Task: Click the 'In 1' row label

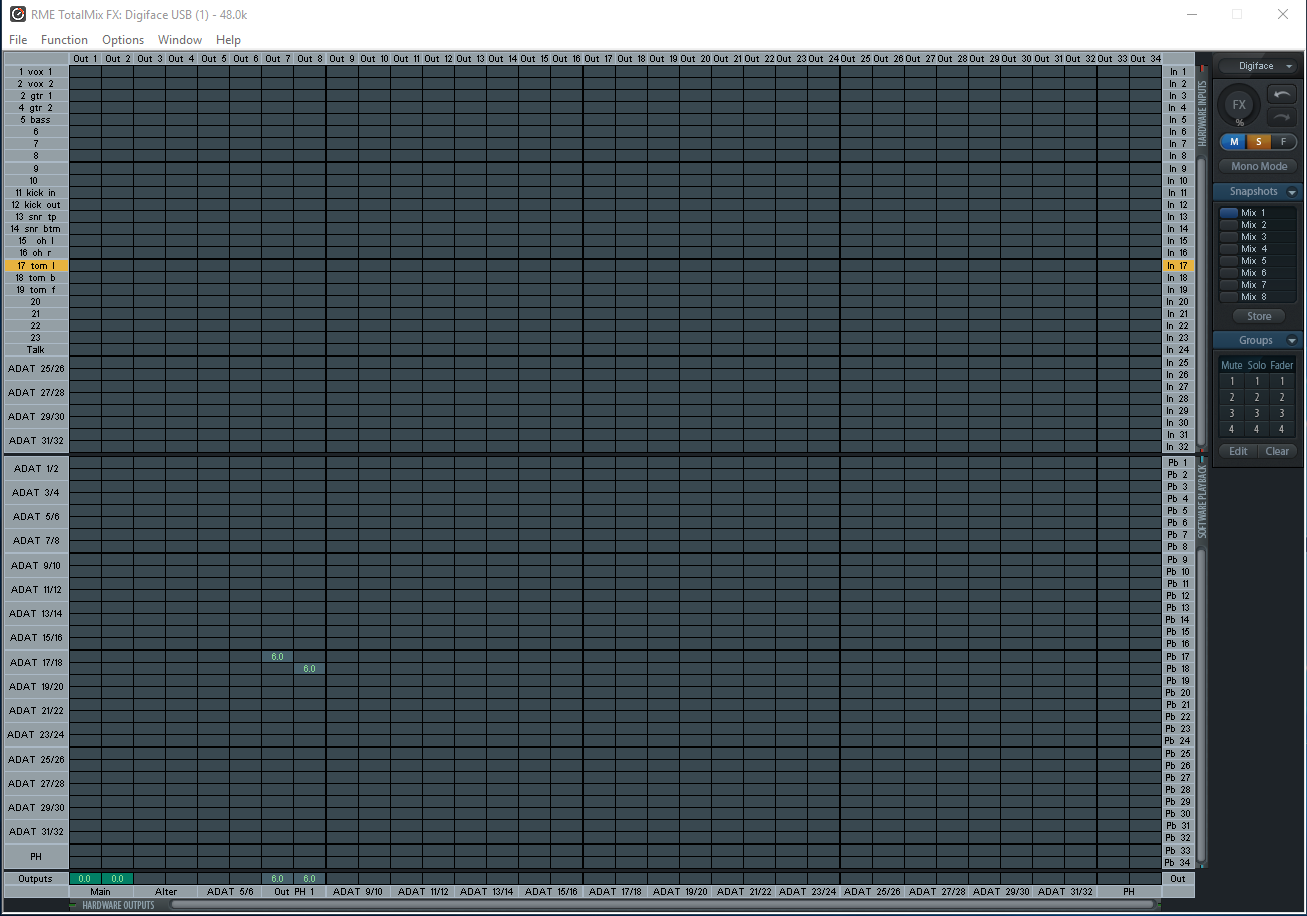Action: (x=1178, y=72)
